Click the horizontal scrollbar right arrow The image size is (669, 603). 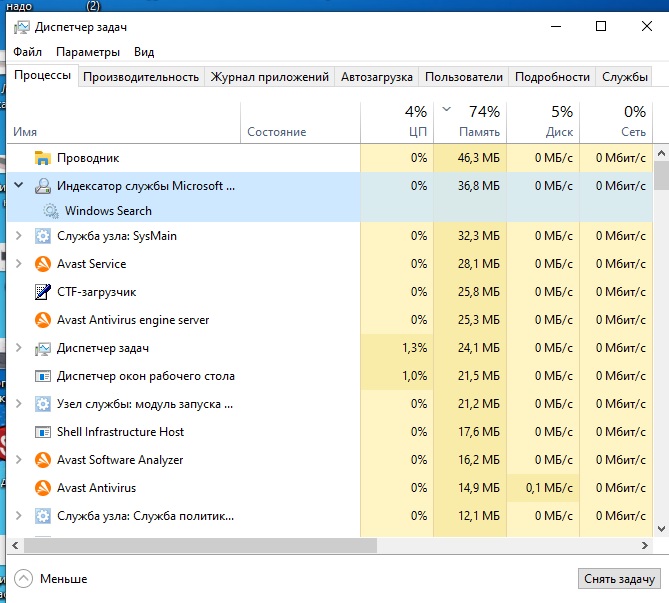point(645,545)
